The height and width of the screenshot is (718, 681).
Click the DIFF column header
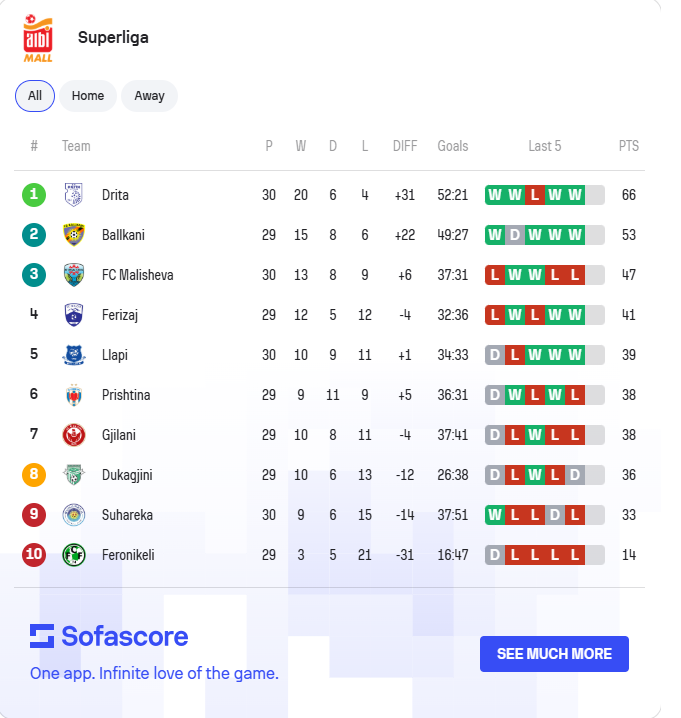(405, 146)
